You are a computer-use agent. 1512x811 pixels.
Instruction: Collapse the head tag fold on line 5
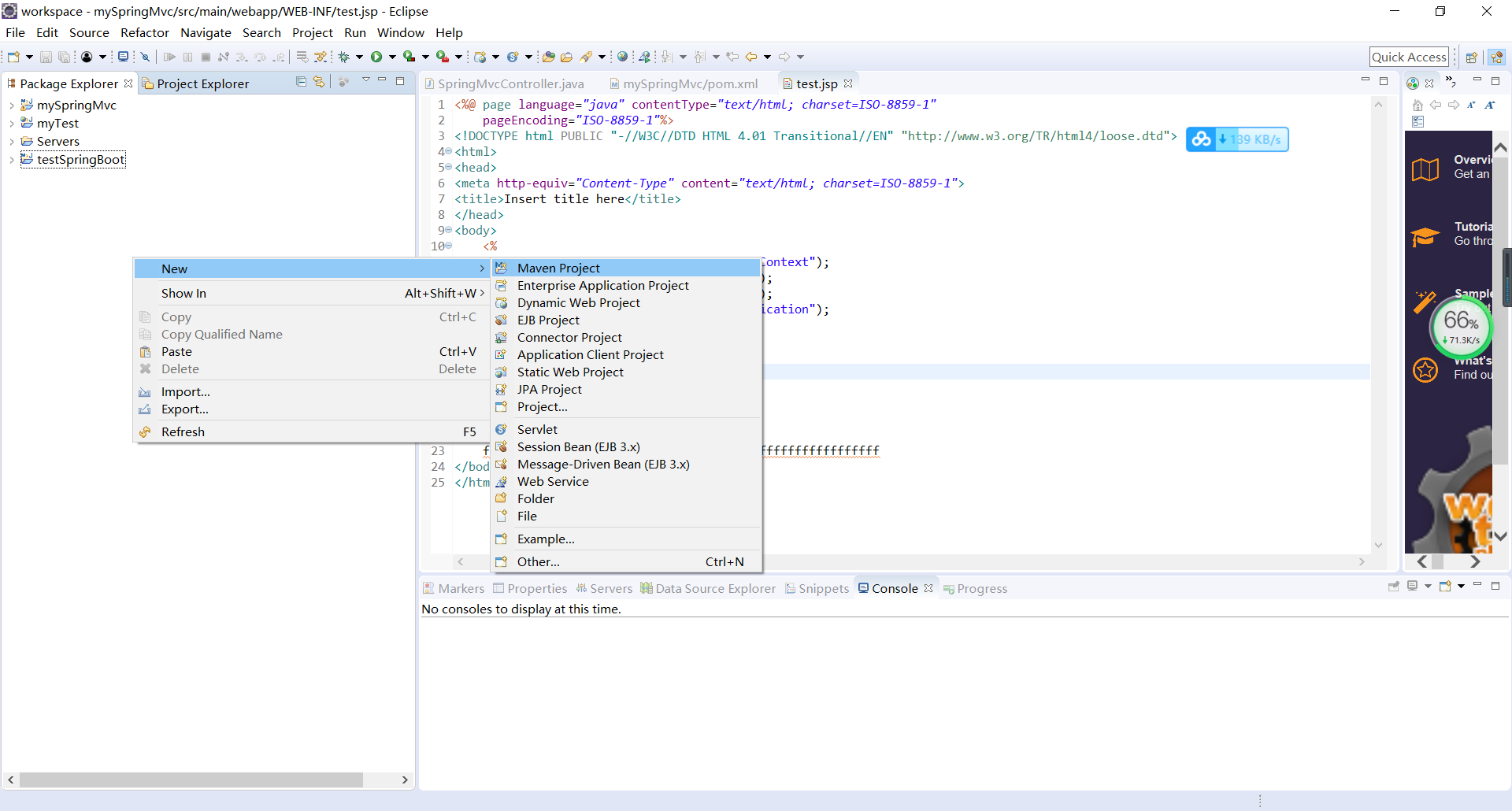tap(448, 167)
